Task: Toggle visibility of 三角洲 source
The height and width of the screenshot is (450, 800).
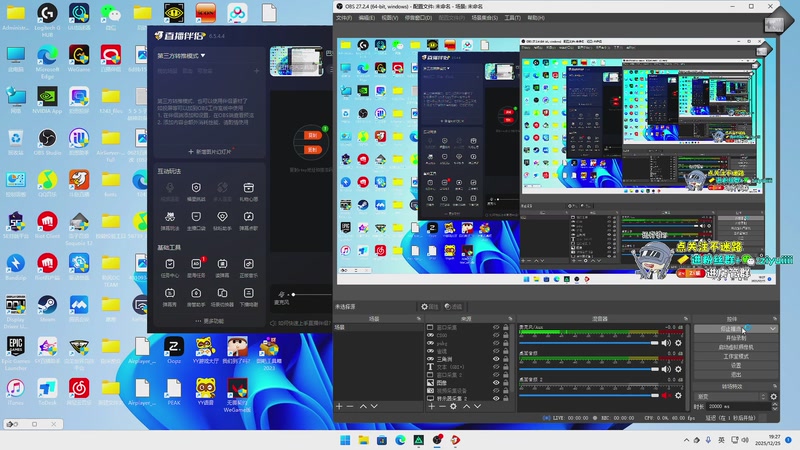Action: coord(496,359)
